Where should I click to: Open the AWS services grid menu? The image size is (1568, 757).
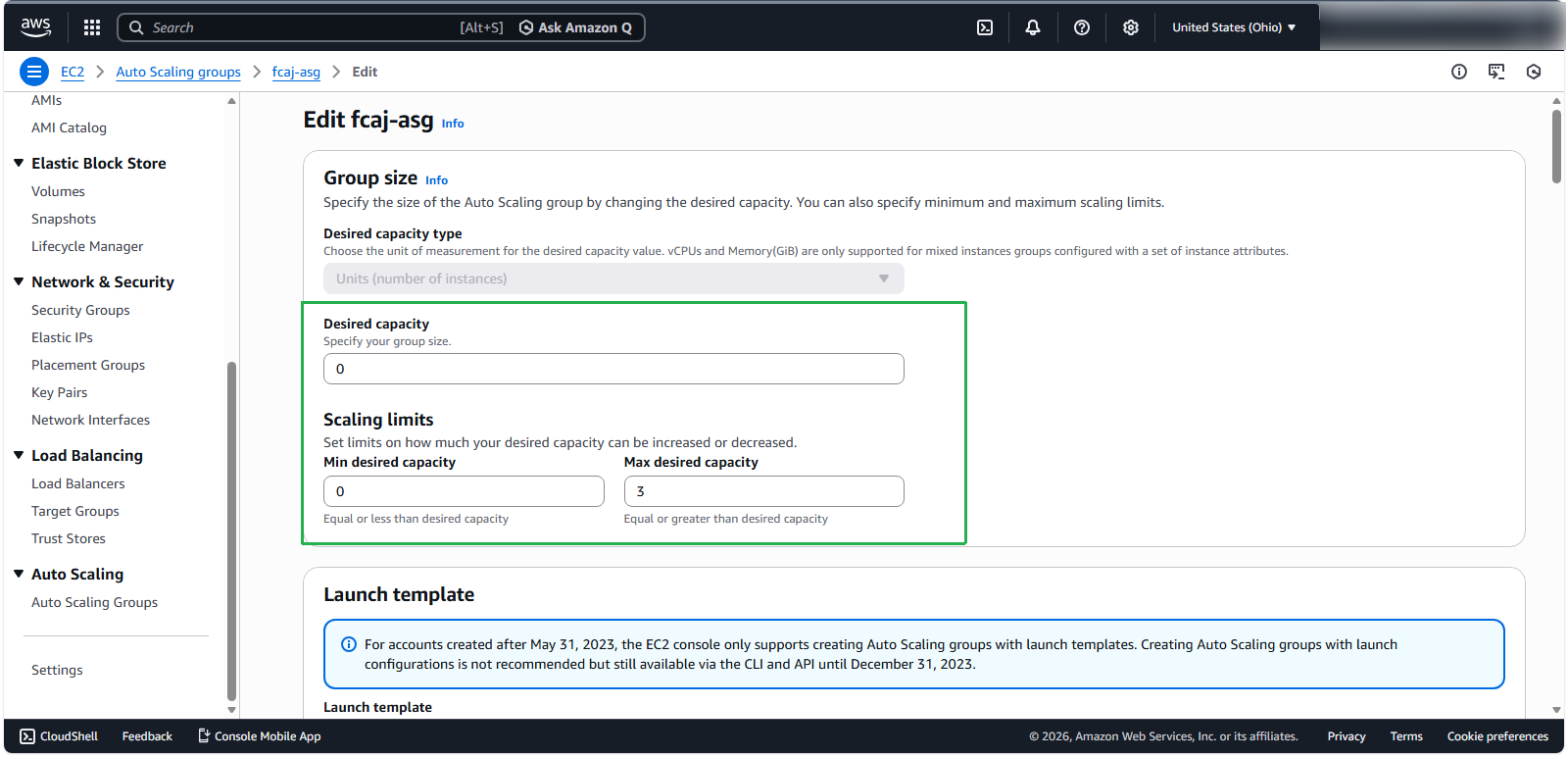coord(92,27)
